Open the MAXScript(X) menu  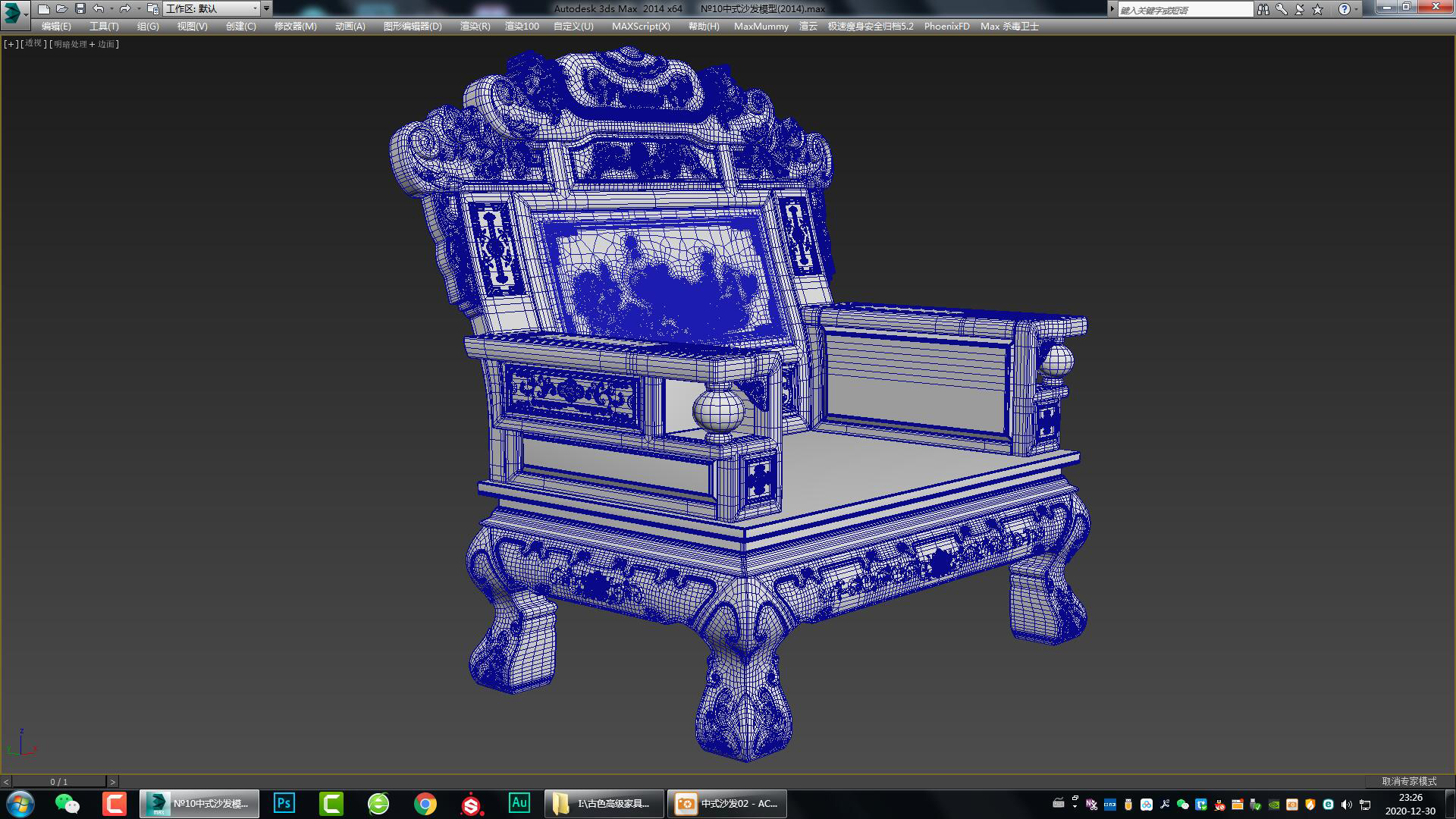tap(641, 25)
